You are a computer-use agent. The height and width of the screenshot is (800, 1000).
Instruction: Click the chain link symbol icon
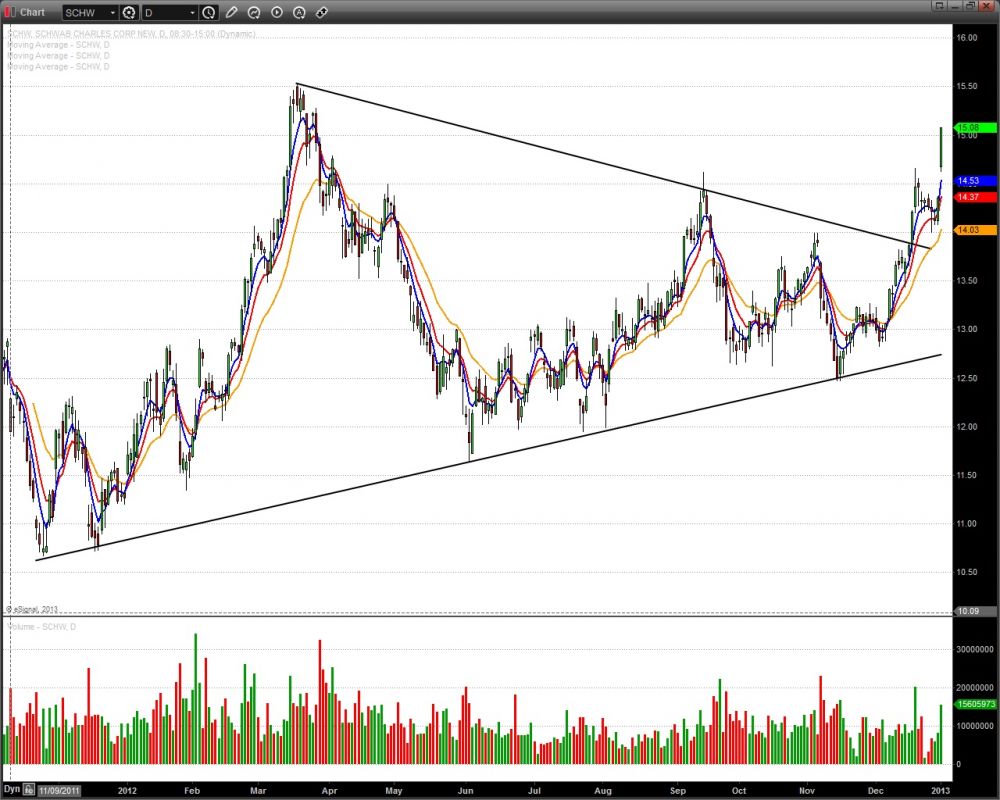(320, 13)
